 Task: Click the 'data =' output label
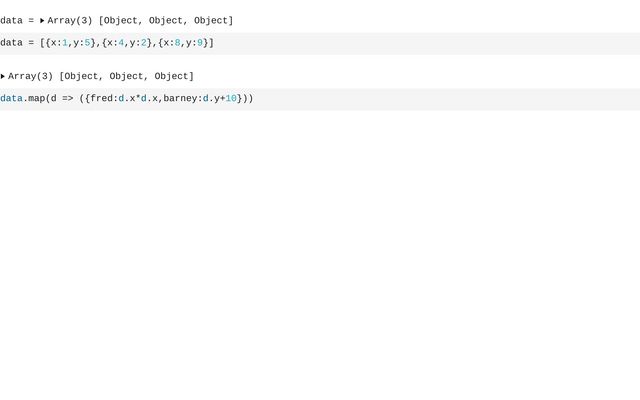click(16, 21)
